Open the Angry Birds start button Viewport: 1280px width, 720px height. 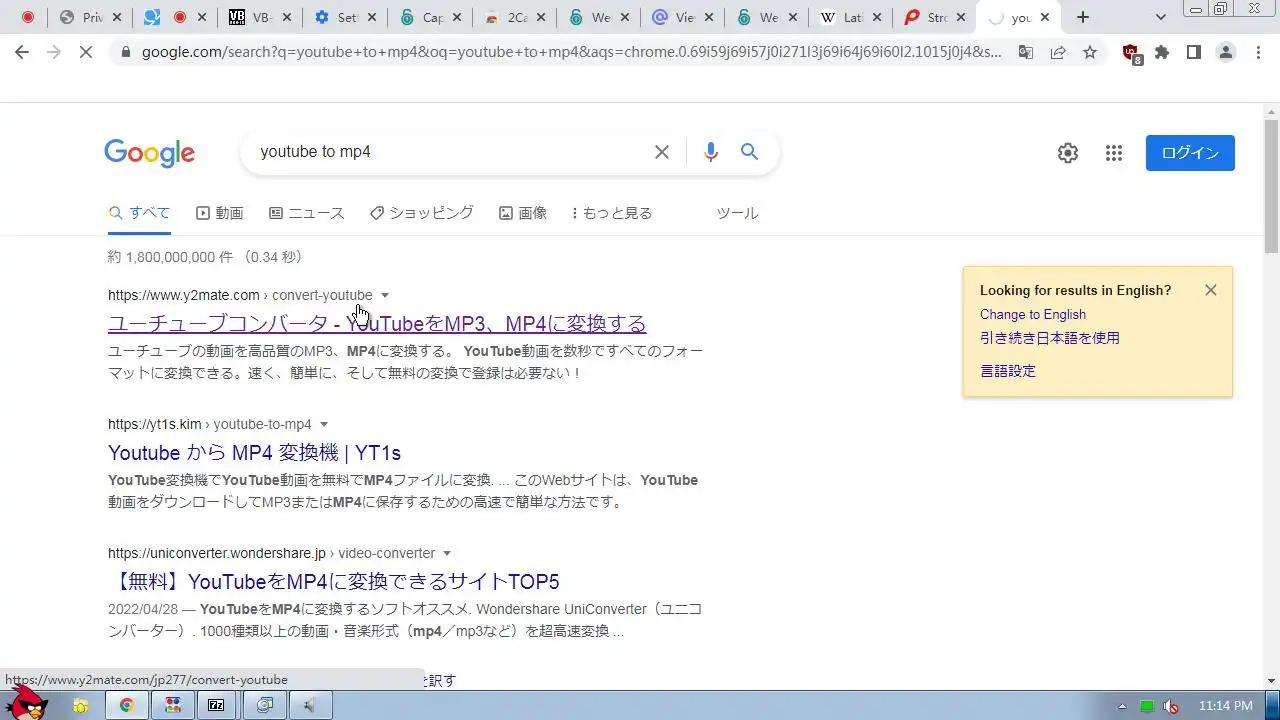pos(27,702)
